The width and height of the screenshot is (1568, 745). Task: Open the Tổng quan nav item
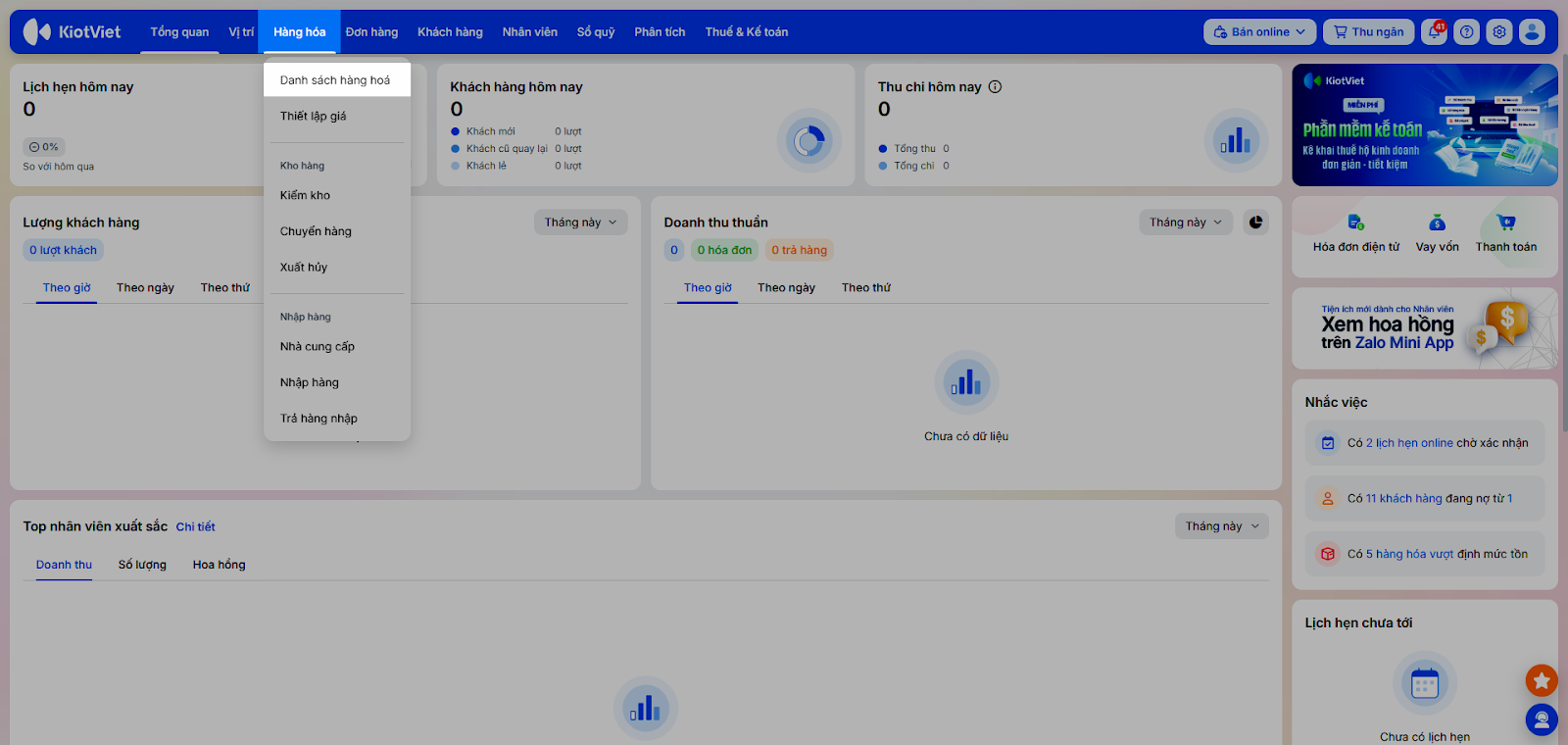(179, 32)
